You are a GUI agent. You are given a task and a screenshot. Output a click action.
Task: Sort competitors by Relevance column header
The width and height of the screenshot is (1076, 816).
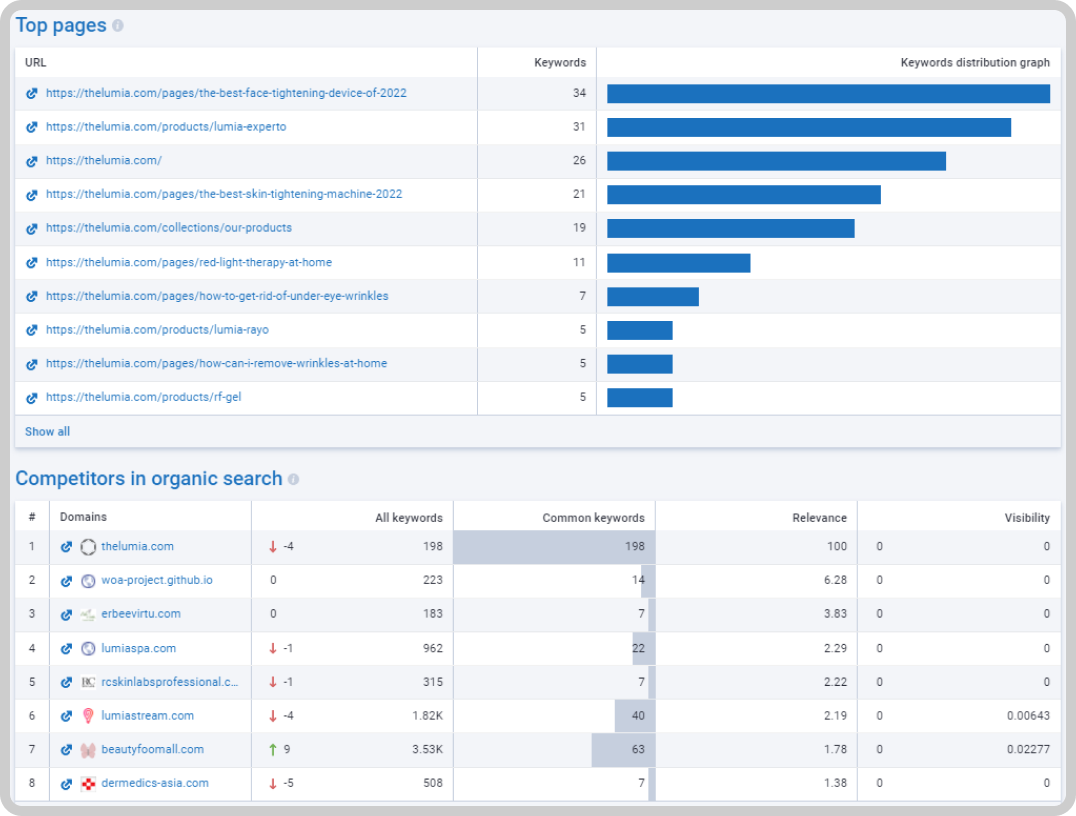click(x=819, y=517)
